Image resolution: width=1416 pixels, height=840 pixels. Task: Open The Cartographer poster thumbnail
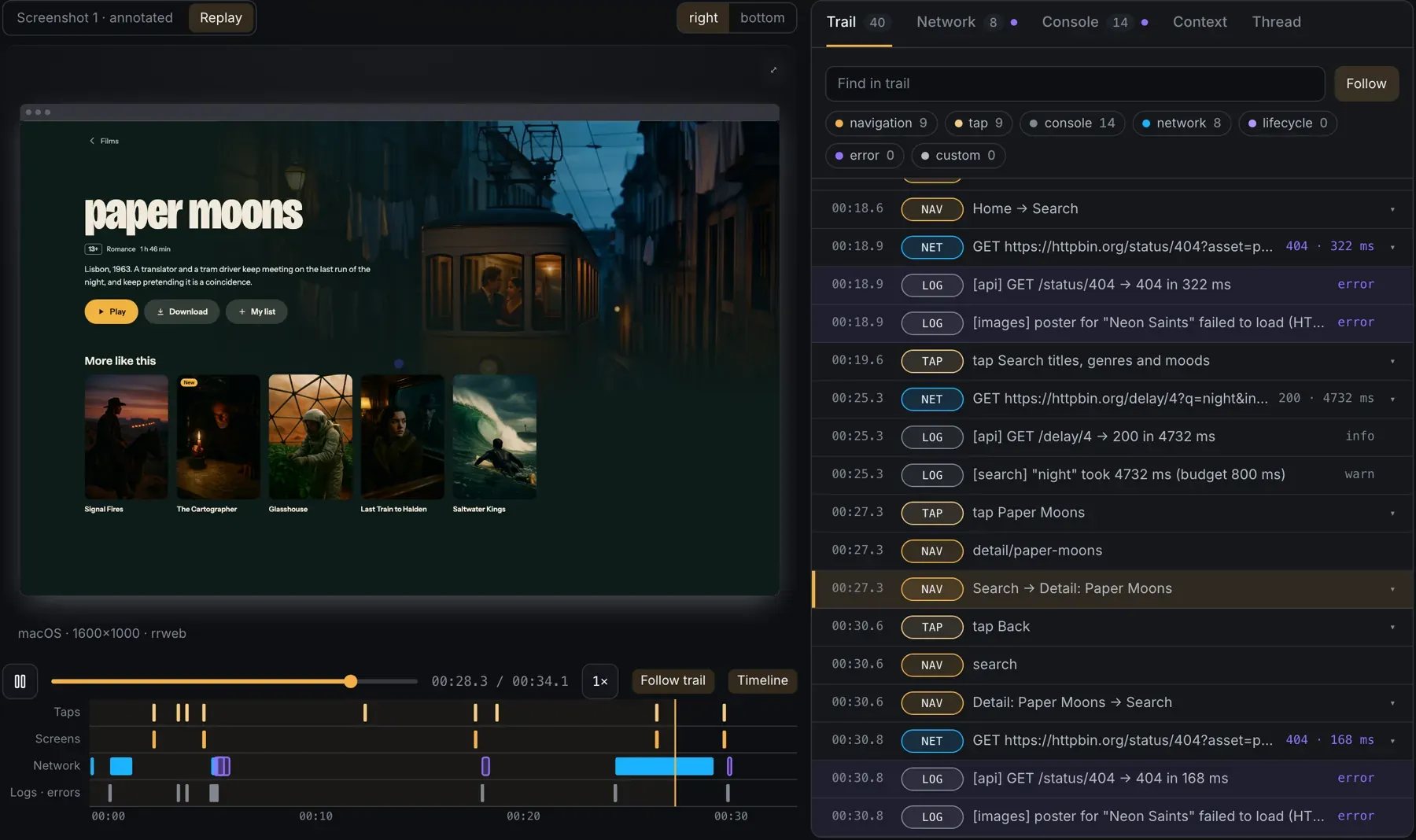point(218,437)
